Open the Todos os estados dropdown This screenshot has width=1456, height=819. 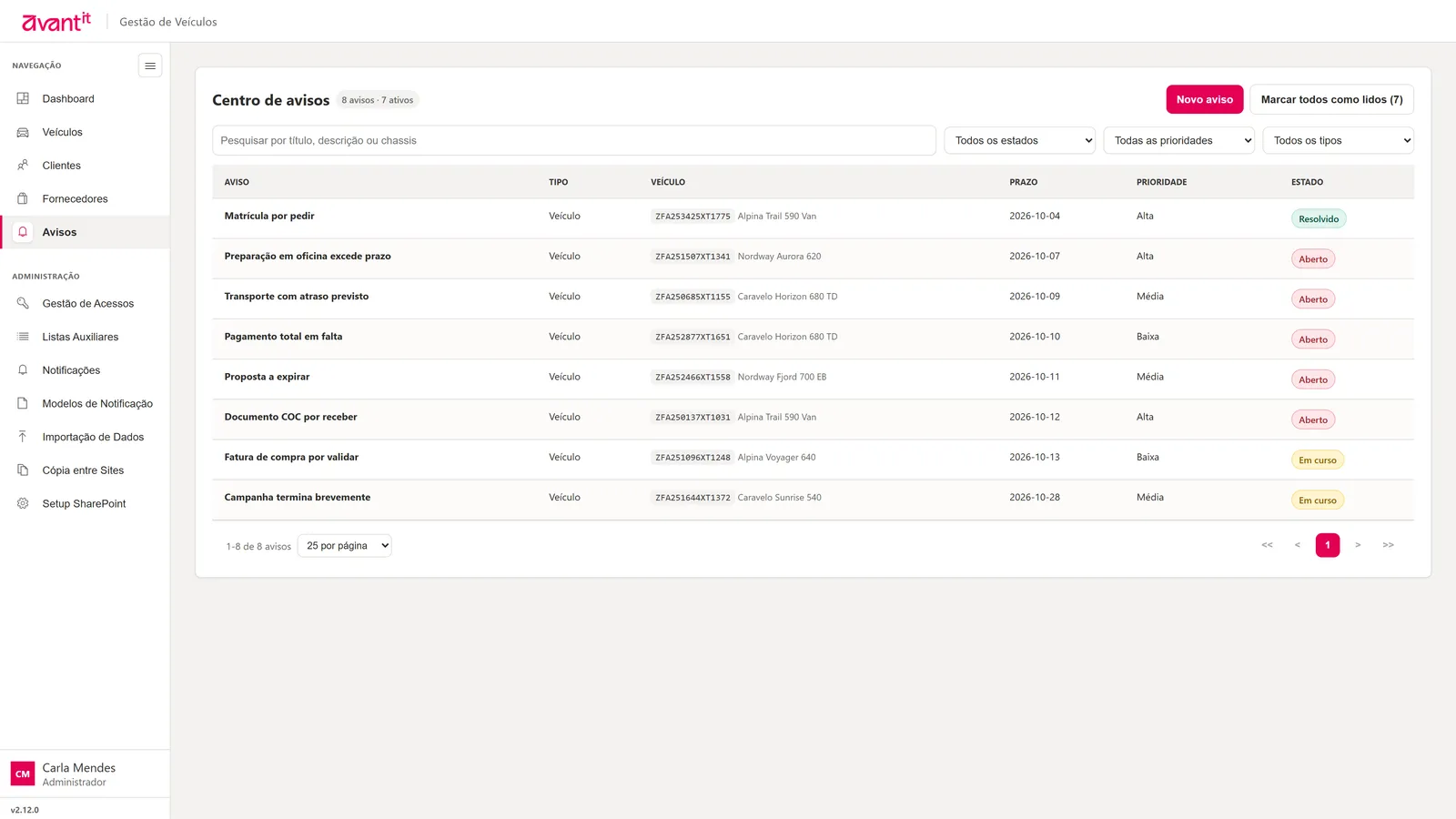[x=1019, y=140]
